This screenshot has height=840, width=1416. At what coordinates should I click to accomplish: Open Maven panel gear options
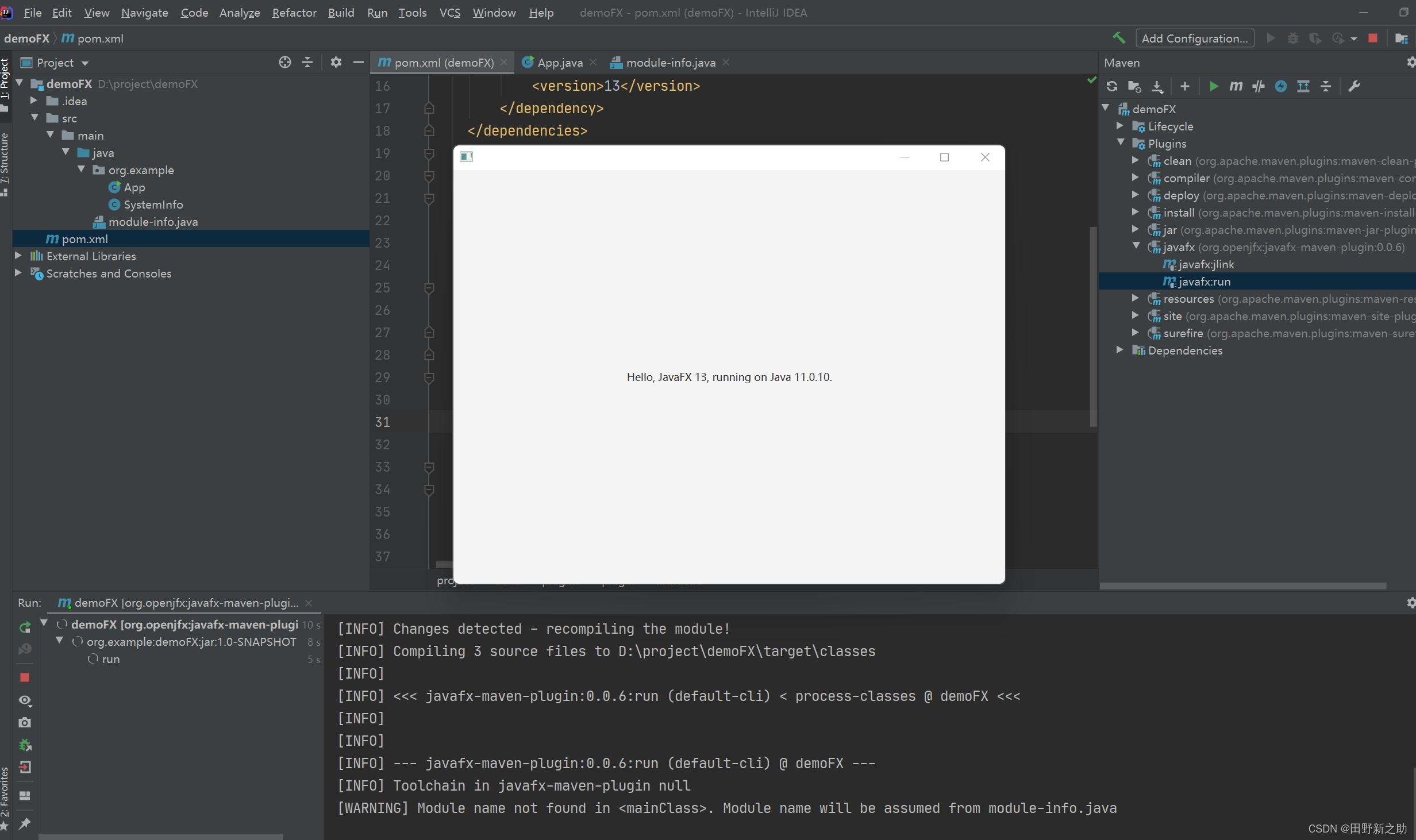coord(1411,62)
